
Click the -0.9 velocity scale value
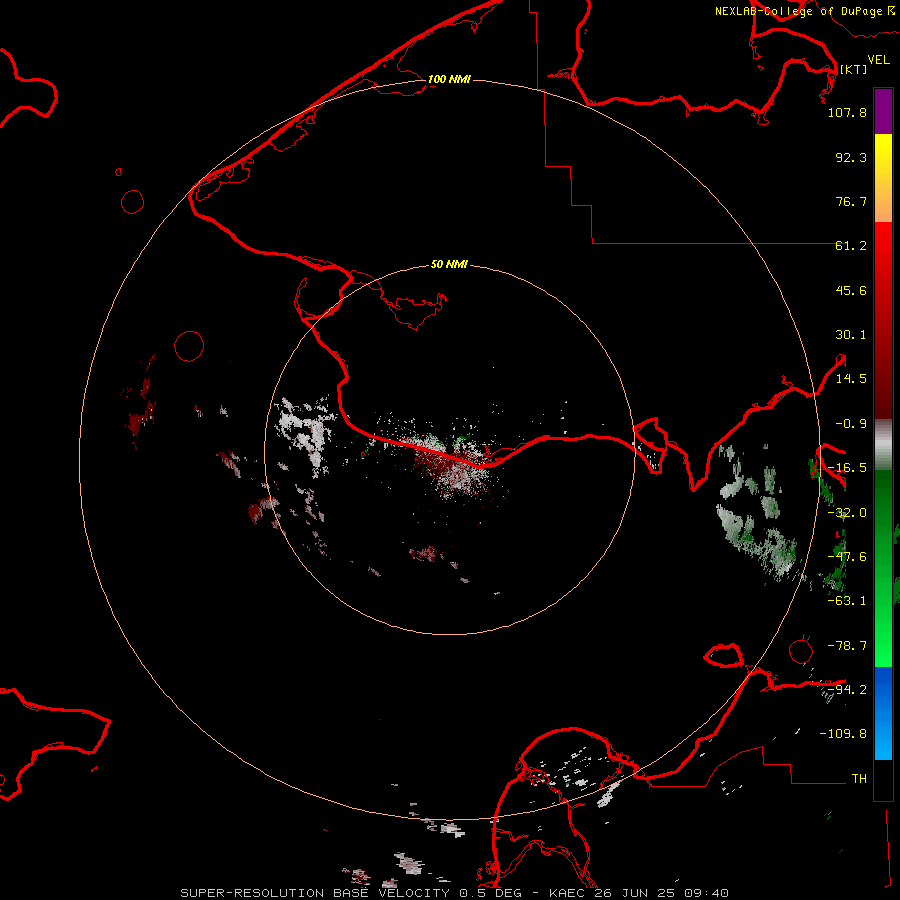coord(851,424)
